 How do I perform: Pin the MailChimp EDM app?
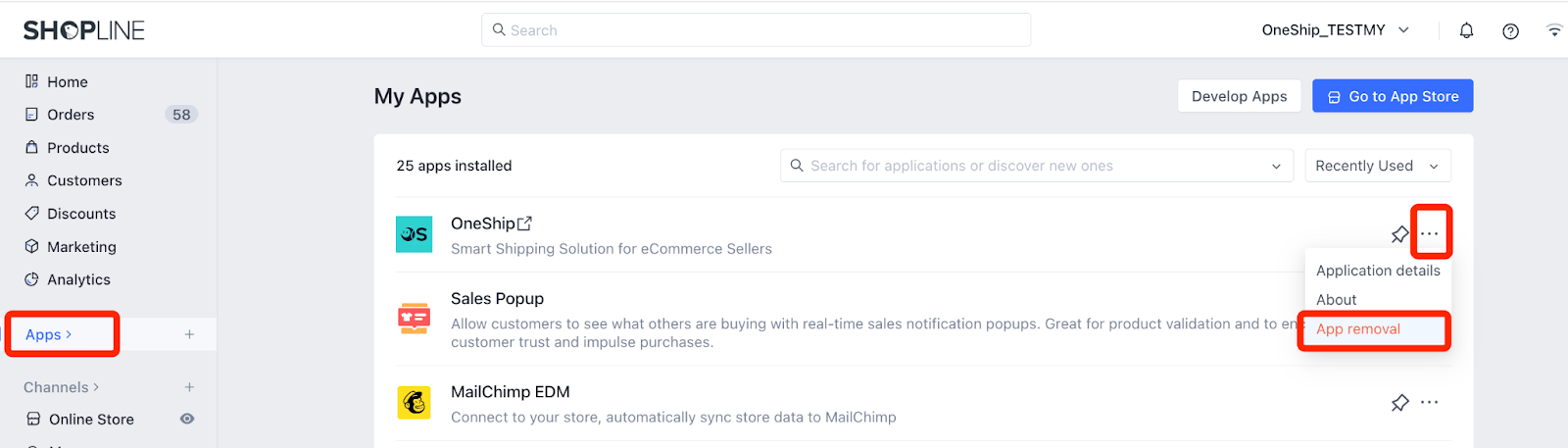click(x=1399, y=402)
